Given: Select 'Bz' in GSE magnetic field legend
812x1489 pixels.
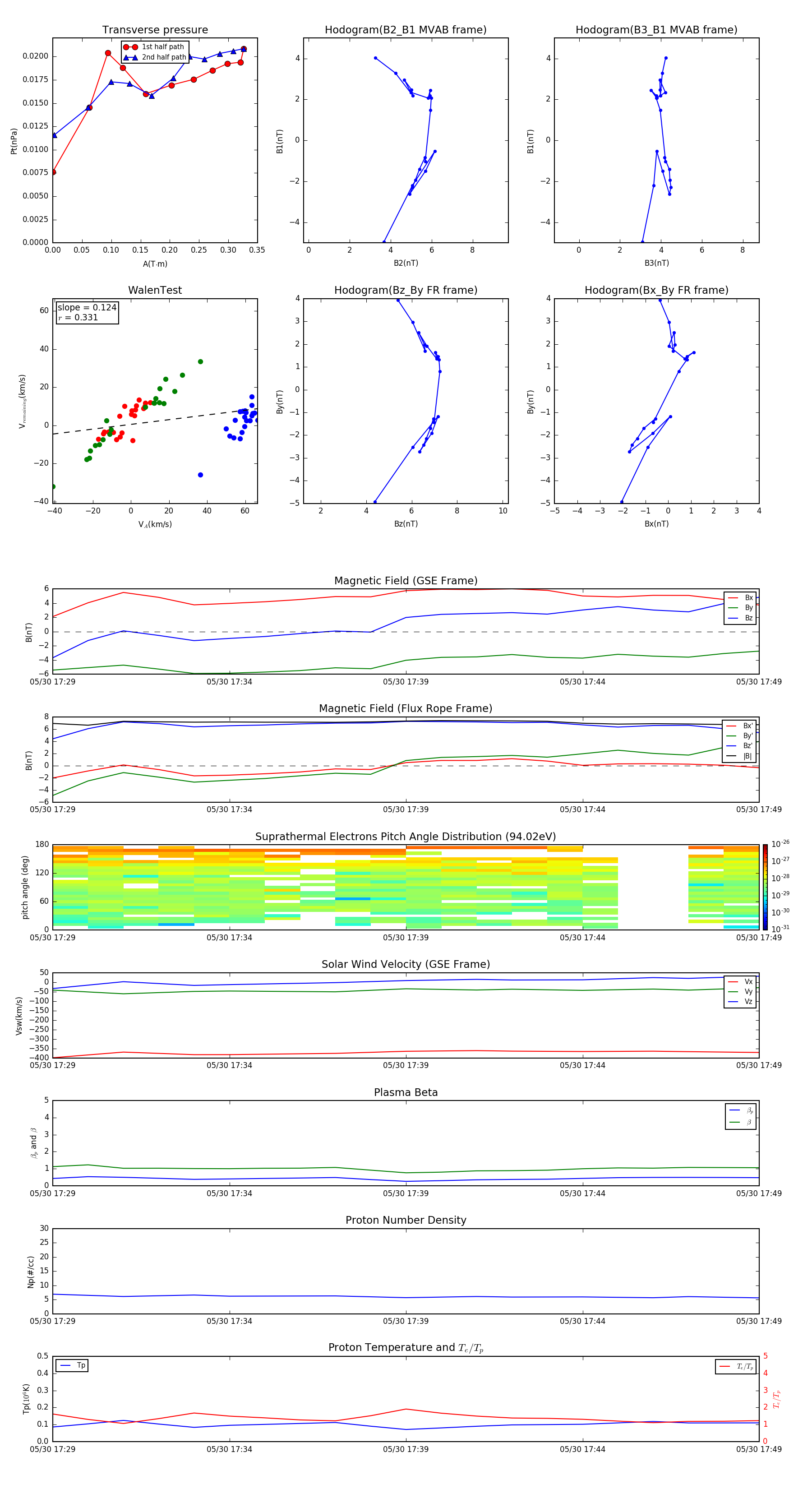Looking at the screenshot, I should point(740,618).
